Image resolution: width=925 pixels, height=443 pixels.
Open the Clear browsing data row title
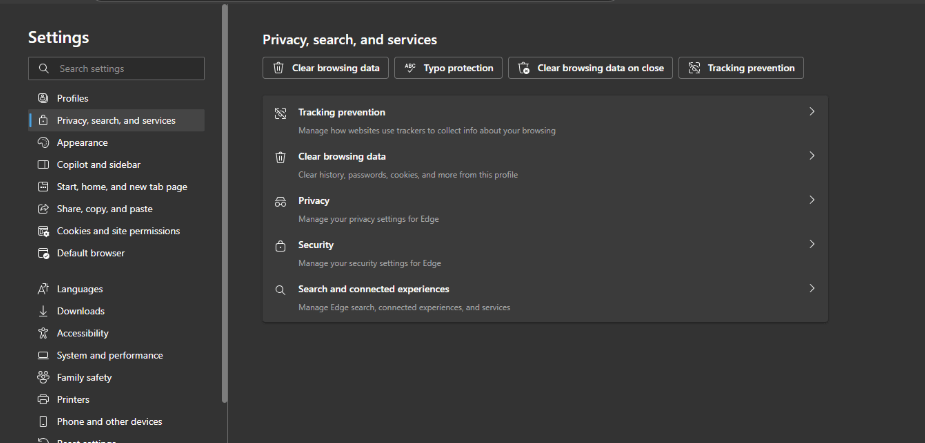(x=342, y=156)
